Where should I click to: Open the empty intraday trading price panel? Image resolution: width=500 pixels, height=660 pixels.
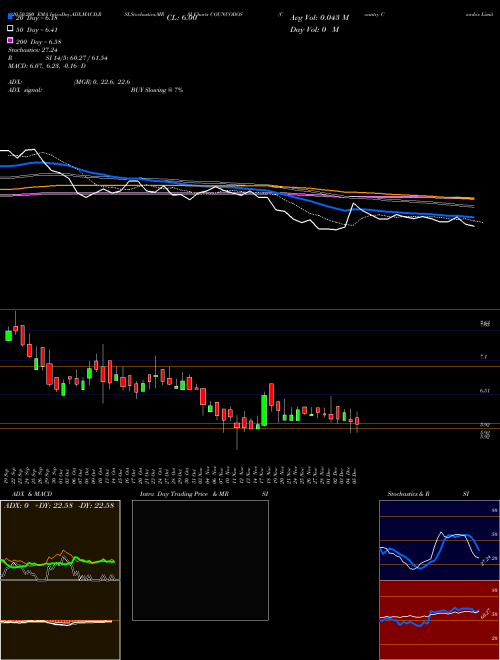[x=200, y=560]
